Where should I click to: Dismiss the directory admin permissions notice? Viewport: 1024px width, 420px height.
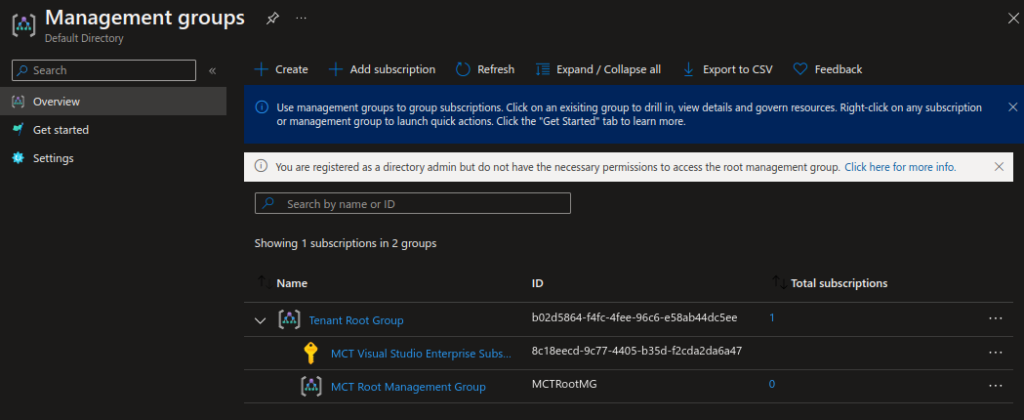(x=999, y=167)
